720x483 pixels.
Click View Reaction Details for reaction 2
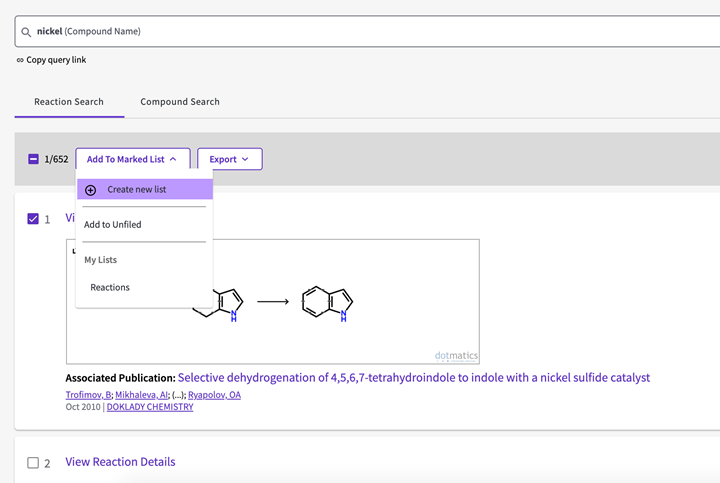(x=120, y=462)
